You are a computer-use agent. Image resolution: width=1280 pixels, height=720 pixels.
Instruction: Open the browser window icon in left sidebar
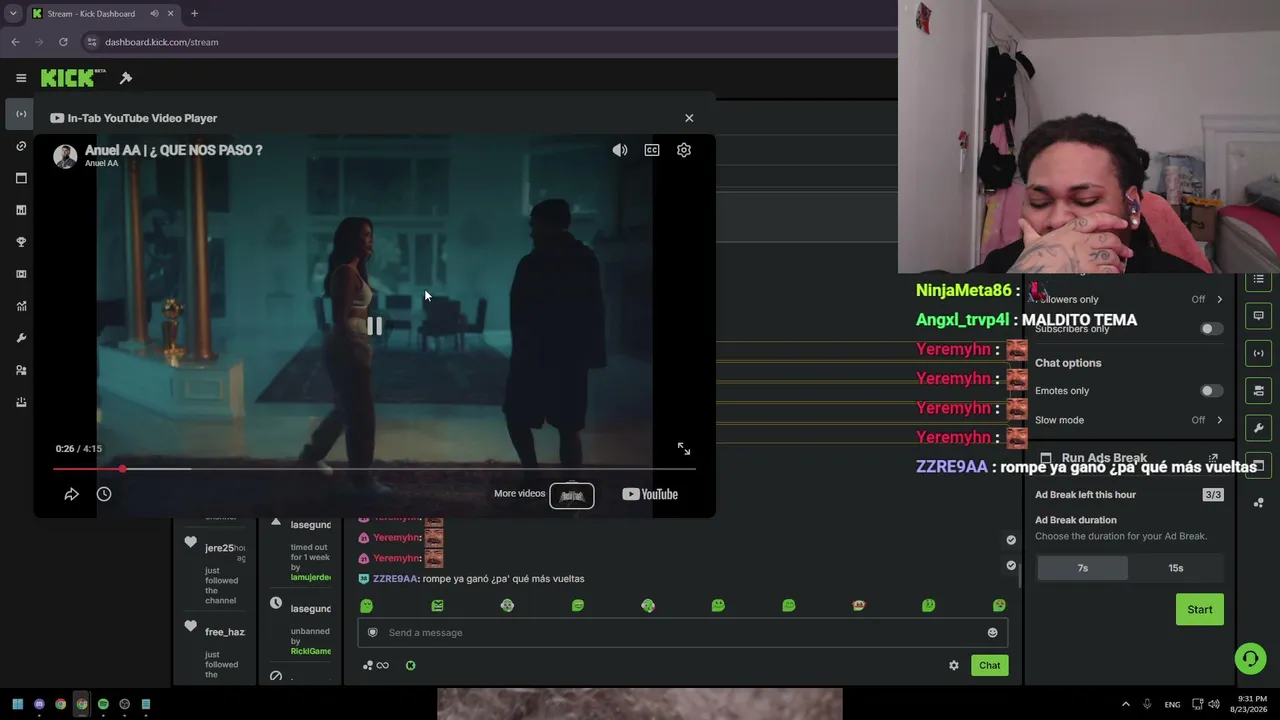tap(21, 178)
